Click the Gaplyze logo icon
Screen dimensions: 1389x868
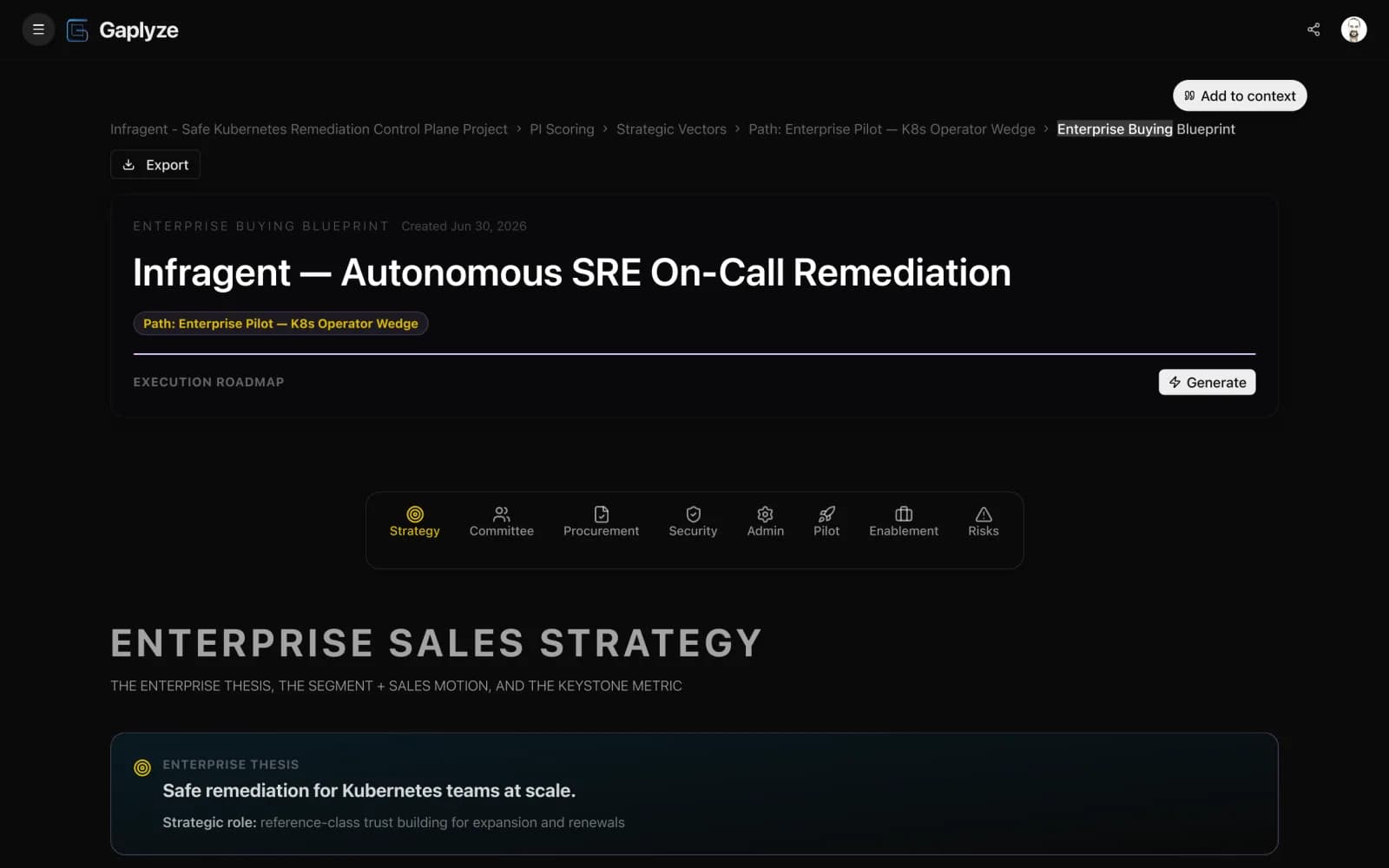click(77, 30)
